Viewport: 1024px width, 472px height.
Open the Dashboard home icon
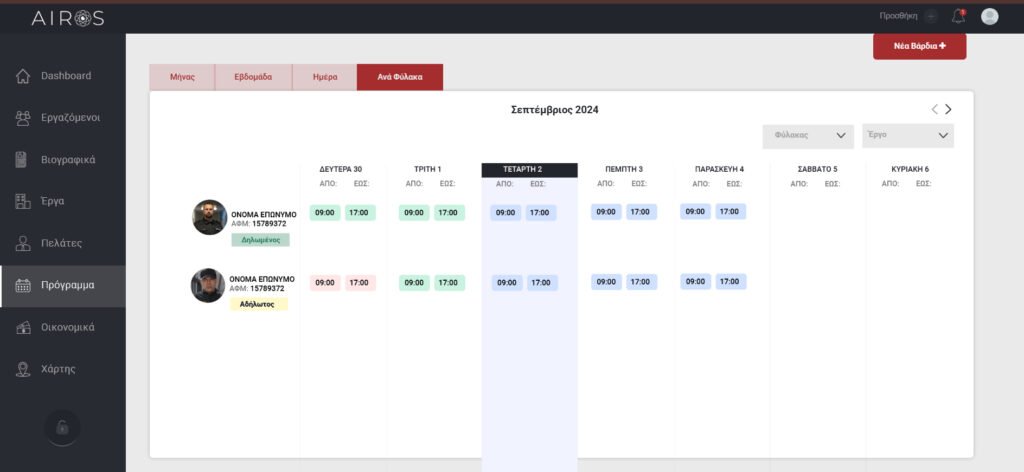coord(23,76)
